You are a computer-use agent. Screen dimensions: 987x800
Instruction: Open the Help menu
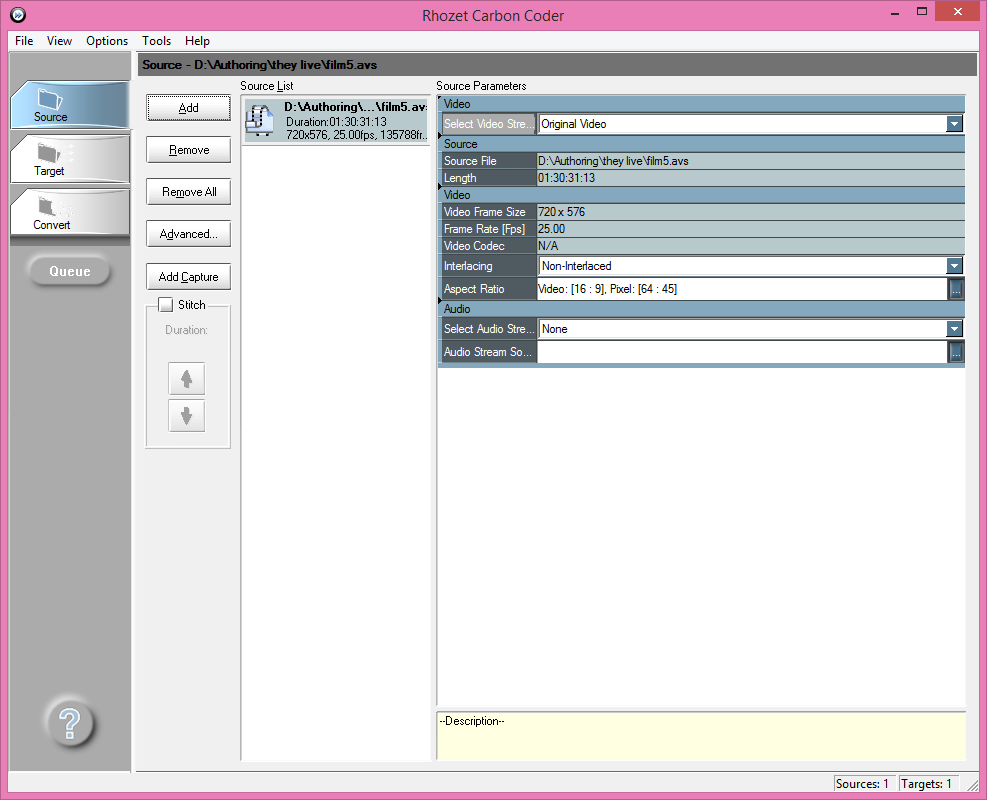click(197, 41)
